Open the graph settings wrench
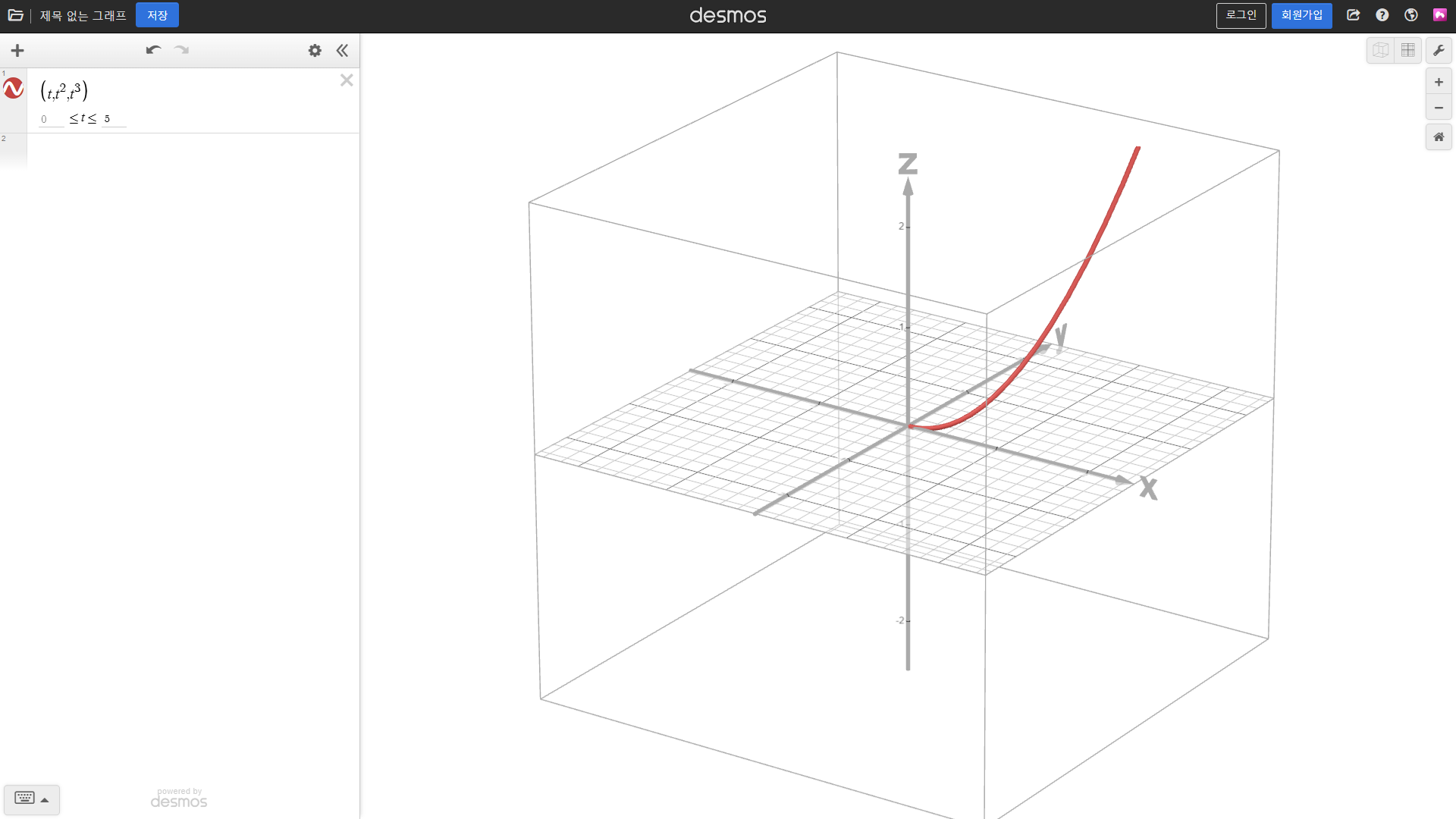Screen dimensions: 1456x819 pyautogui.click(x=1439, y=51)
